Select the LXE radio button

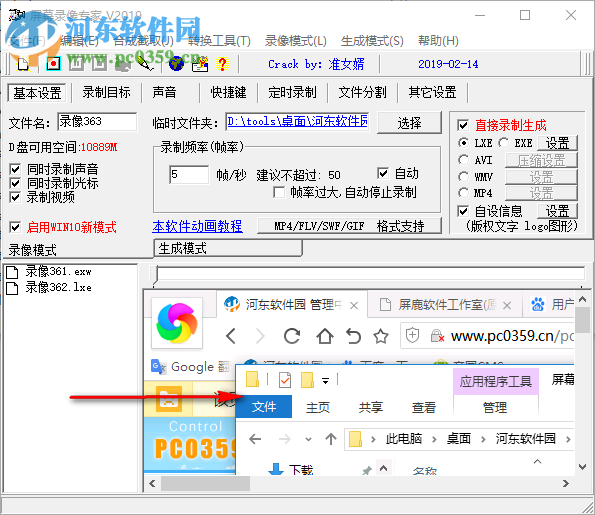click(x=463, y=143)
